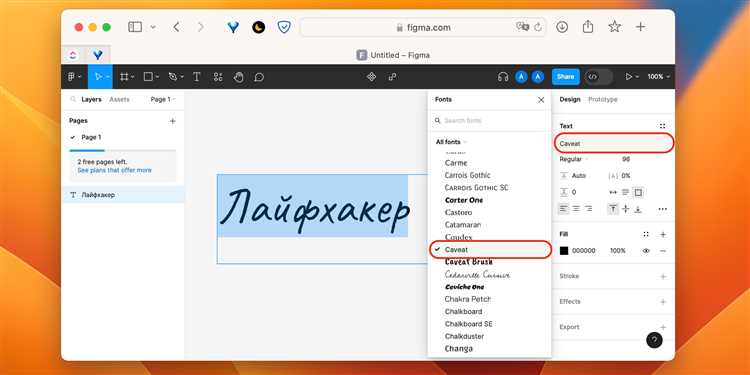Select the Text tool
Viewport: 750px width, 375px height.
click(x=196, y=77)
